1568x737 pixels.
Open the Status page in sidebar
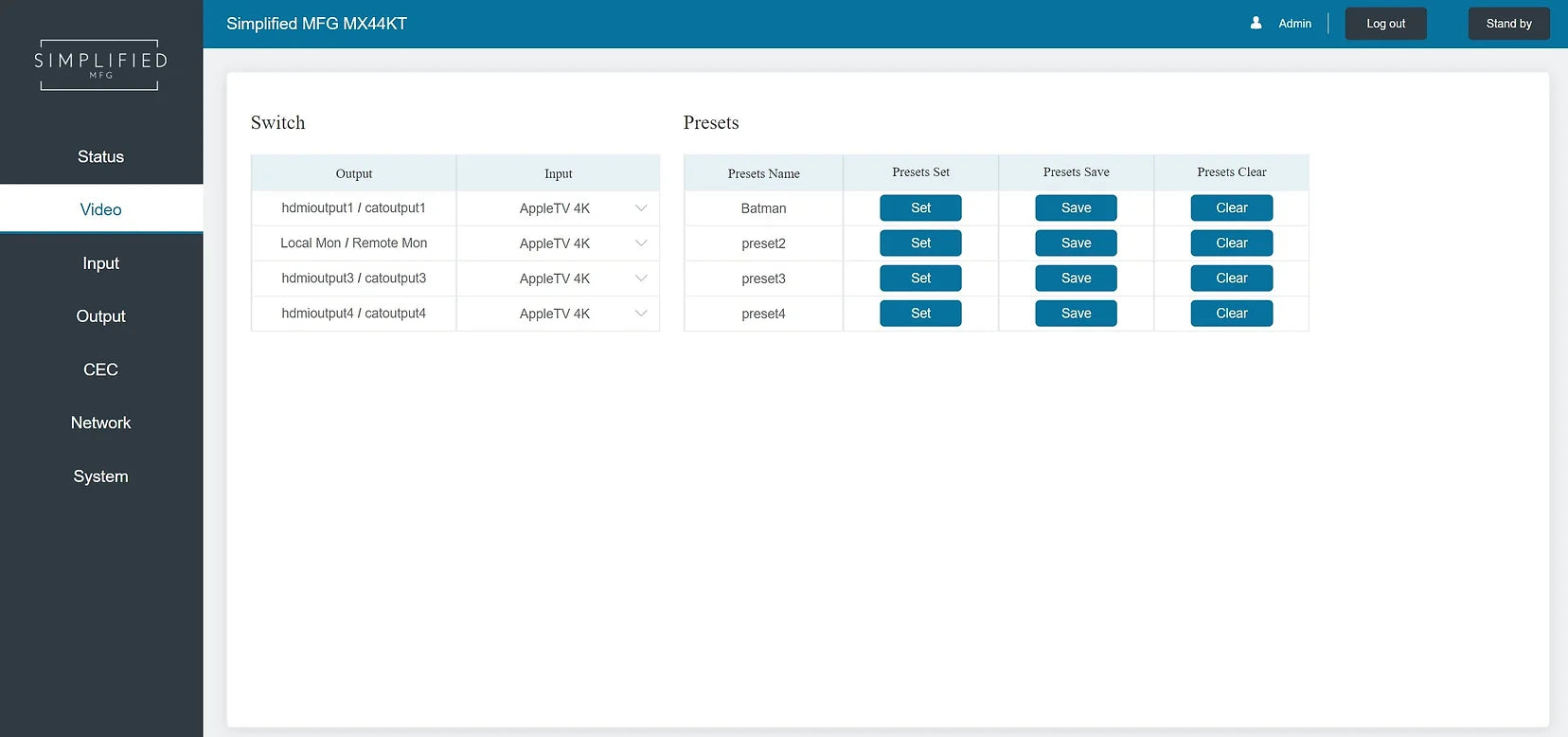pyautogui.click(x=100, y=157)
